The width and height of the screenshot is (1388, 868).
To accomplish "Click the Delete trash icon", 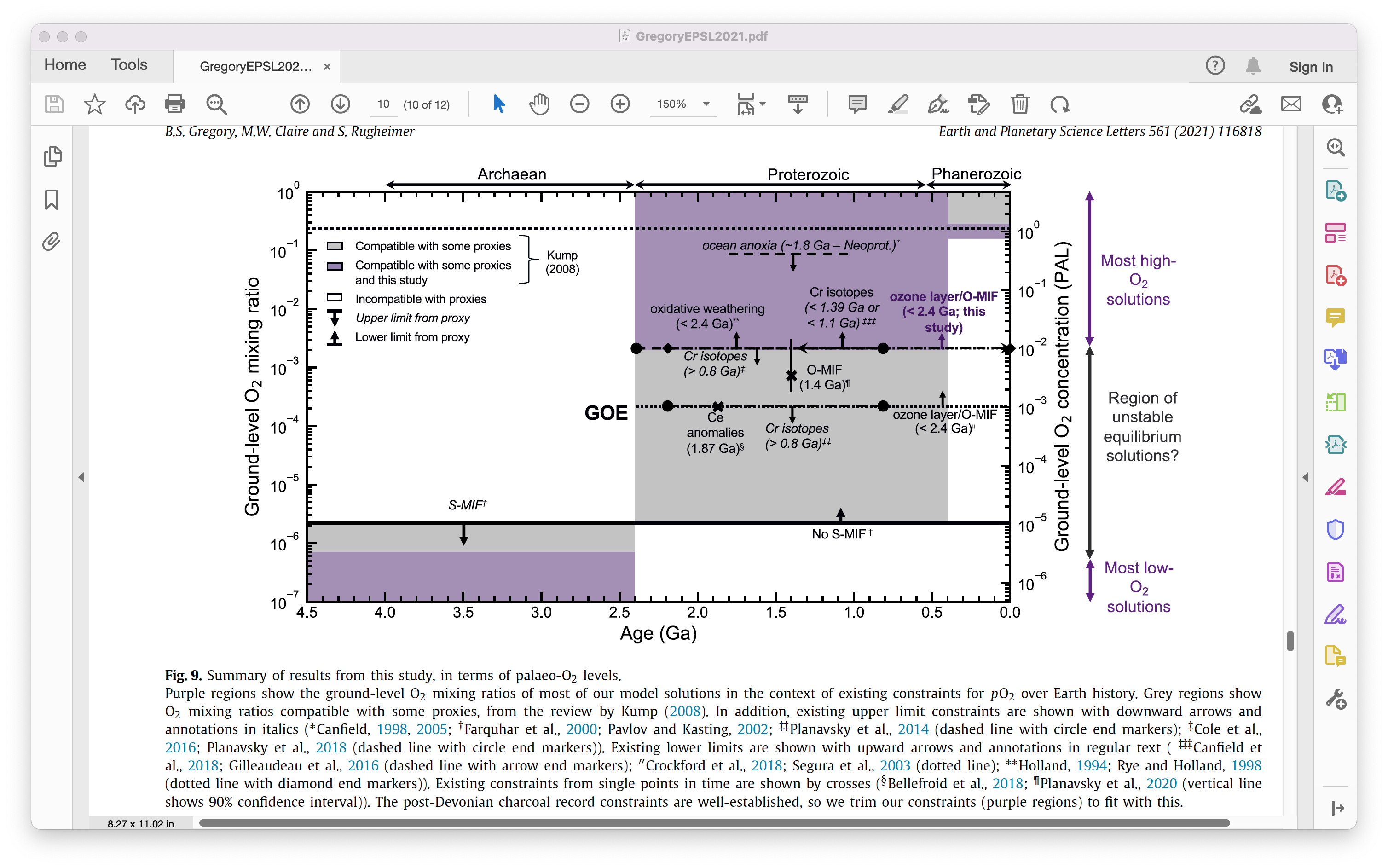I will coord(1019,104).
